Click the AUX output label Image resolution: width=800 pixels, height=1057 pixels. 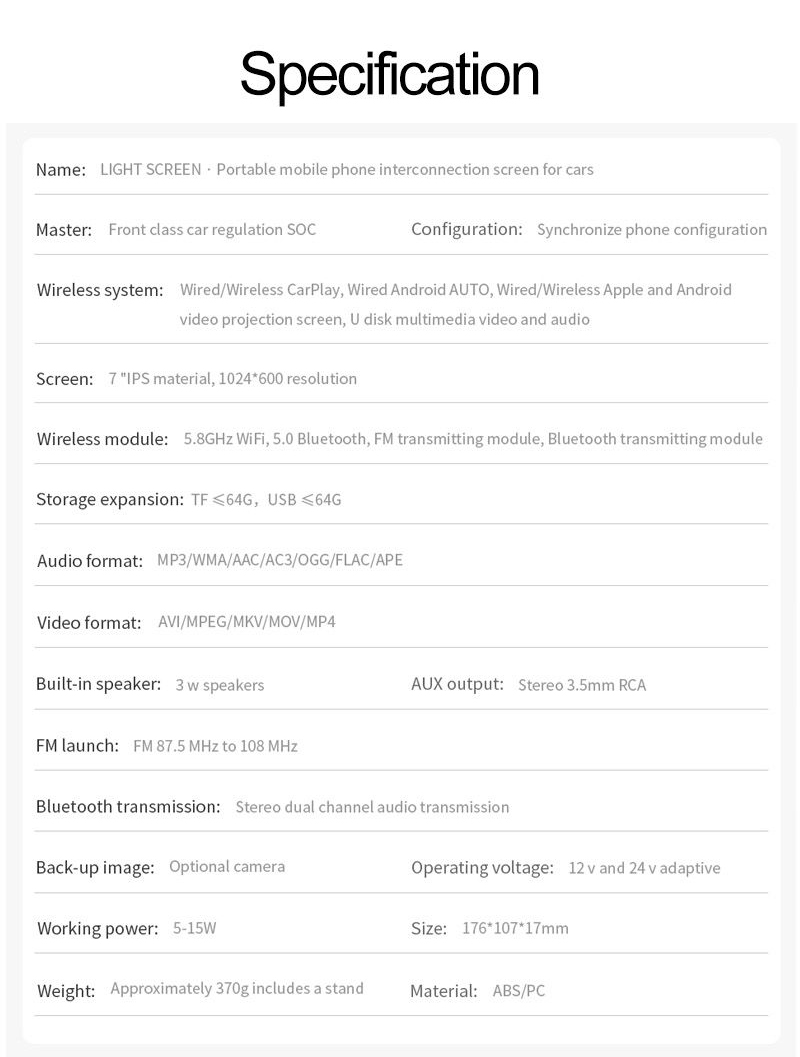(457, 684)
